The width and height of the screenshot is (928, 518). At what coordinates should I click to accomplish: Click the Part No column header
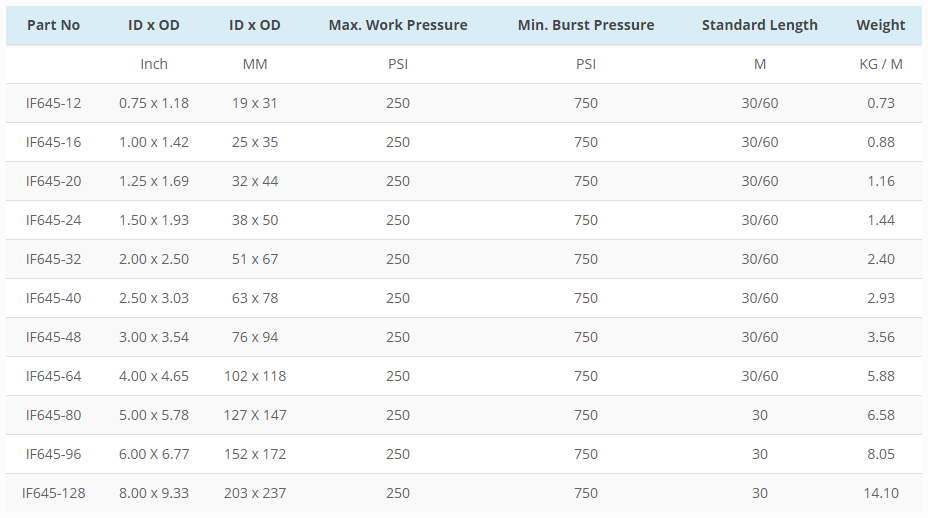coord(53,25)
